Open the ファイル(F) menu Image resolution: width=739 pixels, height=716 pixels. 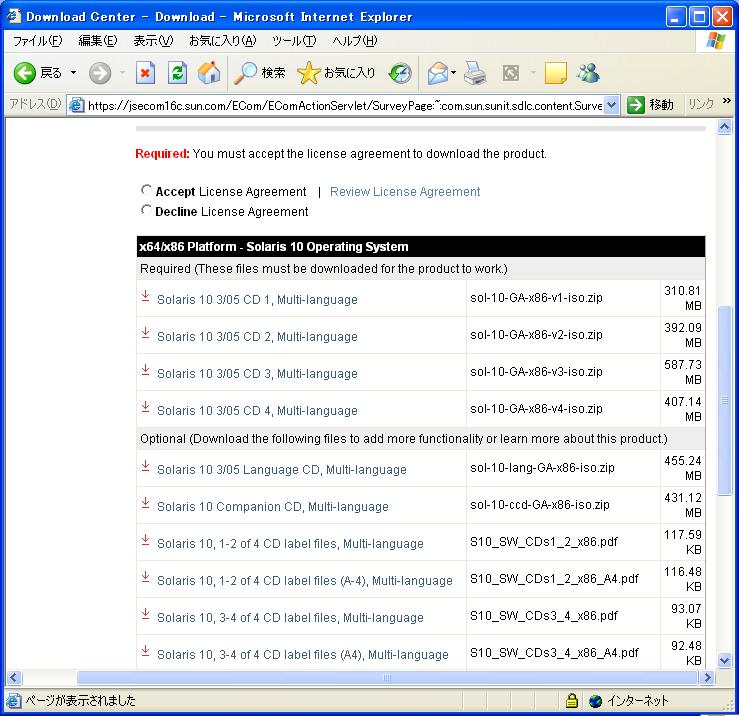click(37, 41)
